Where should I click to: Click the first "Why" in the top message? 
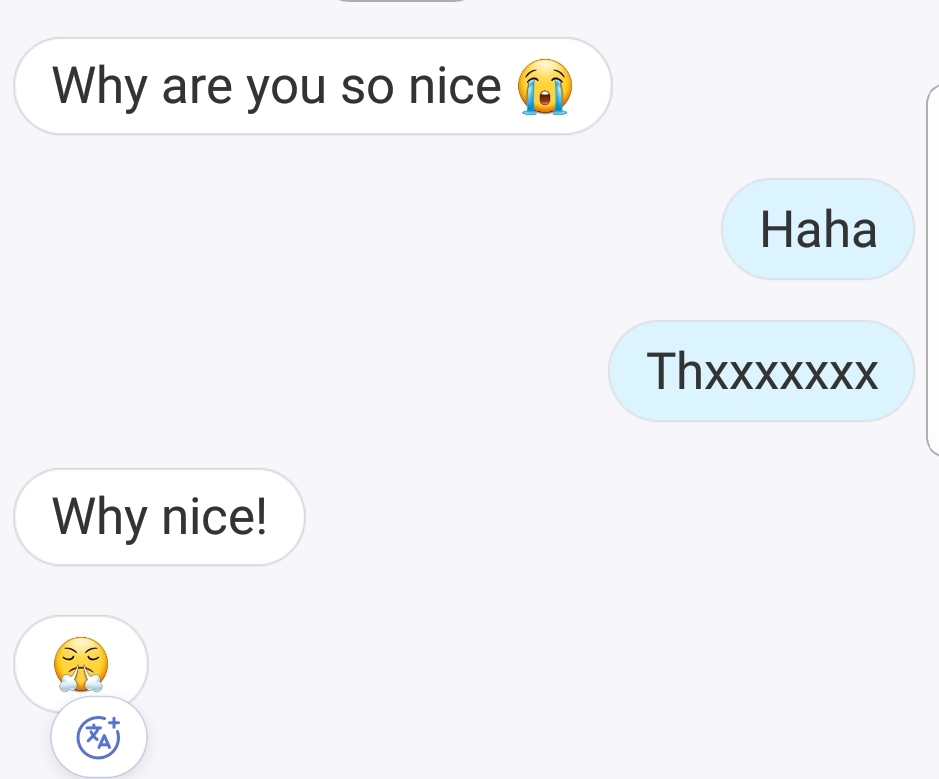coord(100,87)
